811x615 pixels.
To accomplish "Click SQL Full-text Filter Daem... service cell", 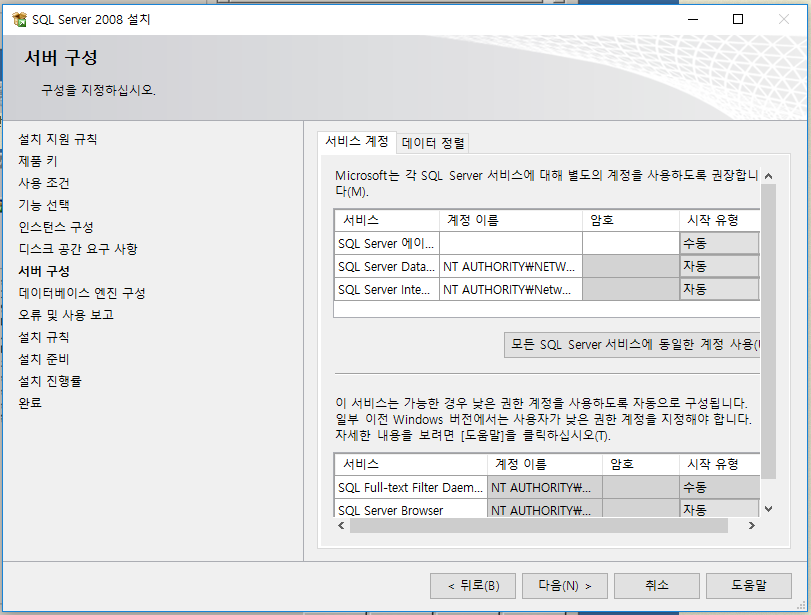I will click(x=411, y=487).
